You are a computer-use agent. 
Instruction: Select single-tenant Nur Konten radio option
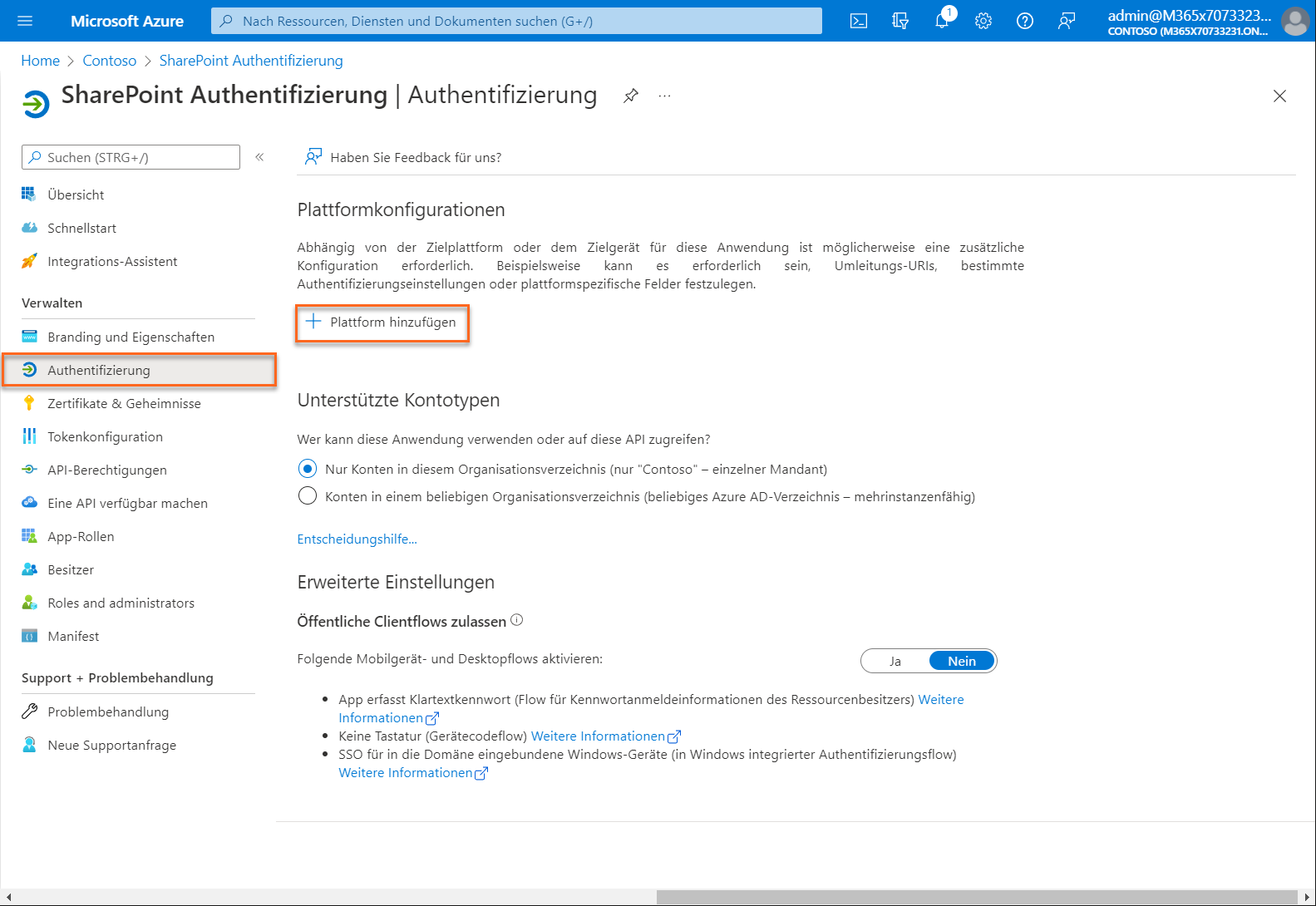(308, 469)
